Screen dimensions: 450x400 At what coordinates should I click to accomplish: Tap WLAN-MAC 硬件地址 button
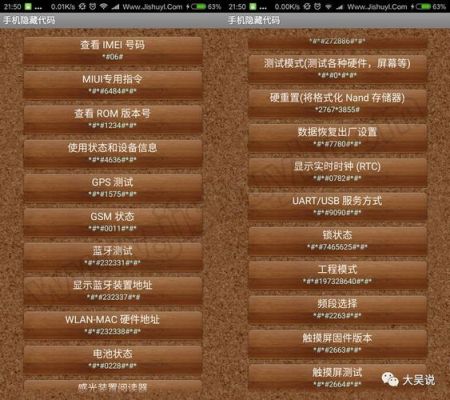pos(113,325)
